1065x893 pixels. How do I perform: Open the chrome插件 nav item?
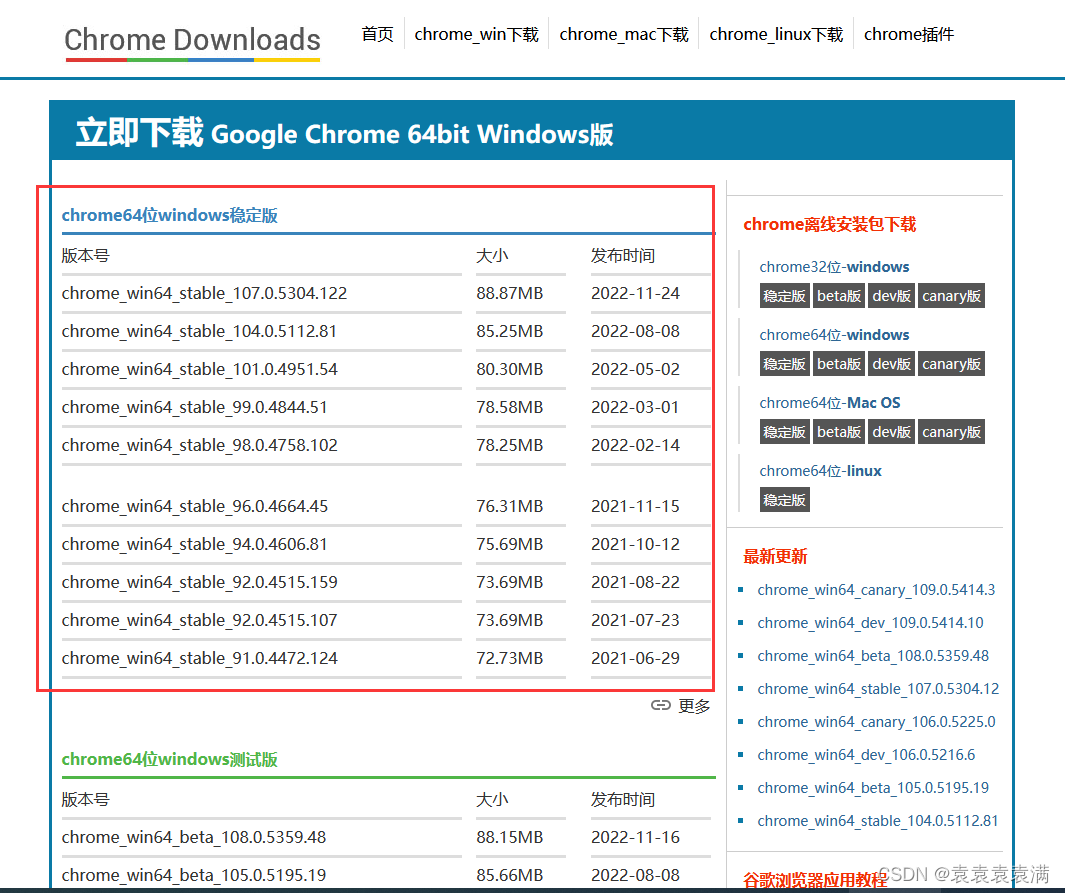(908, 34)
